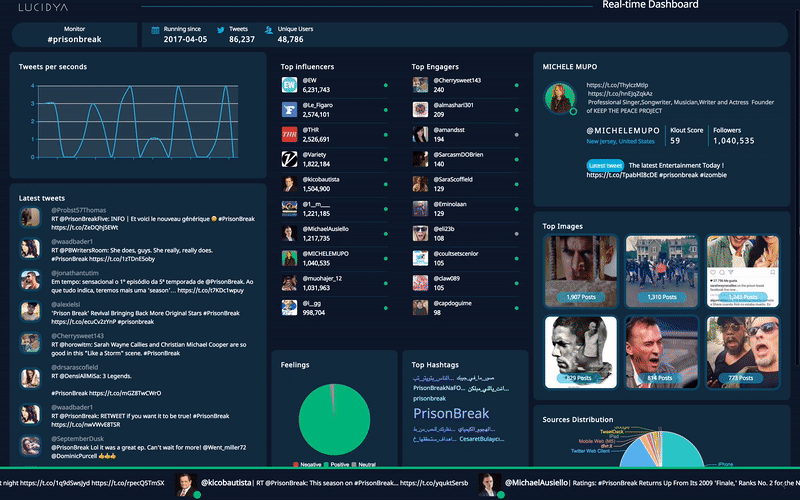Open https://t.co/ZeDQhj5EWt link in tweet
Viewport: 800px width, 500px height.
85,228
